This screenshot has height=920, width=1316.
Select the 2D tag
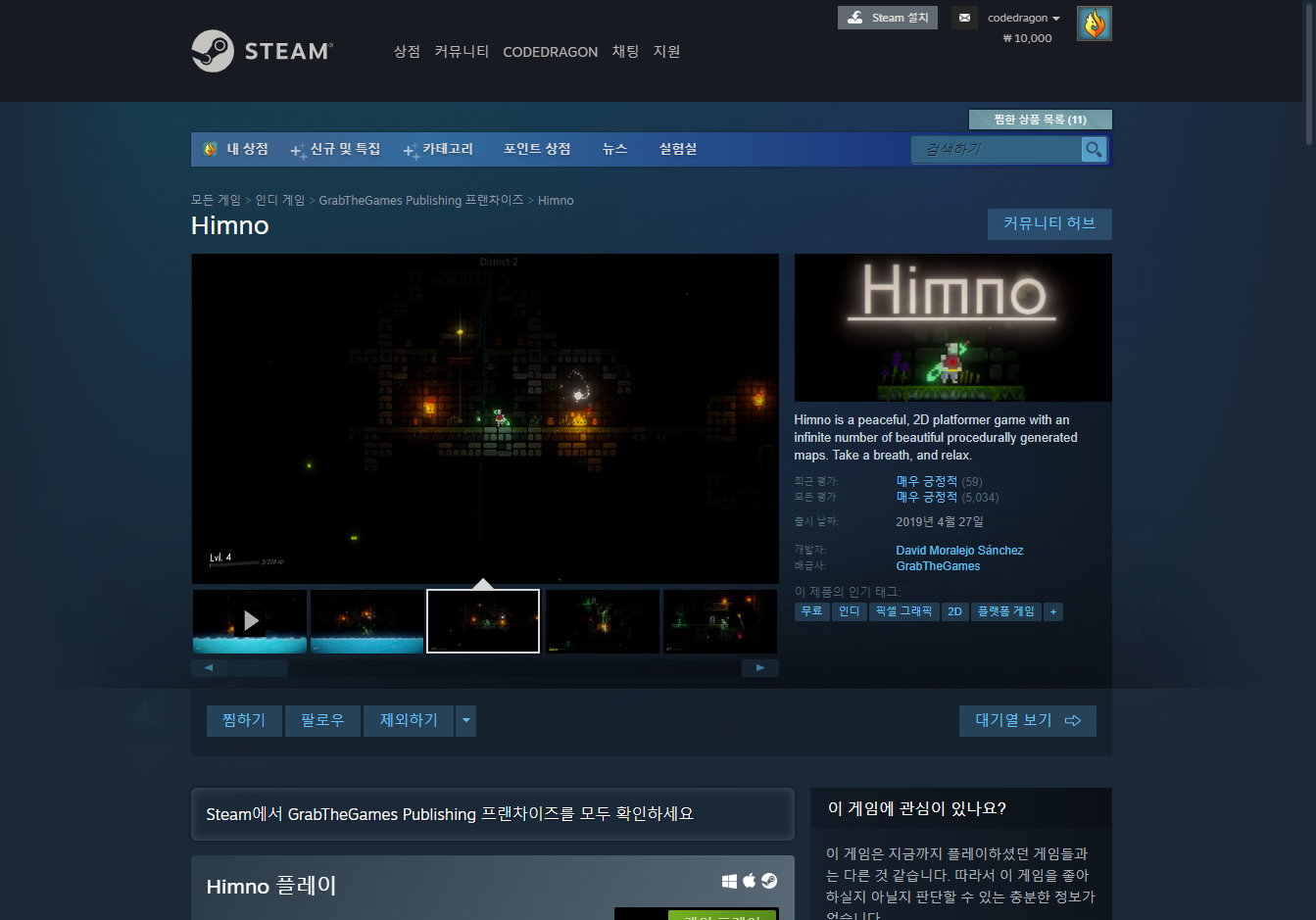click(x=954, y=611)
